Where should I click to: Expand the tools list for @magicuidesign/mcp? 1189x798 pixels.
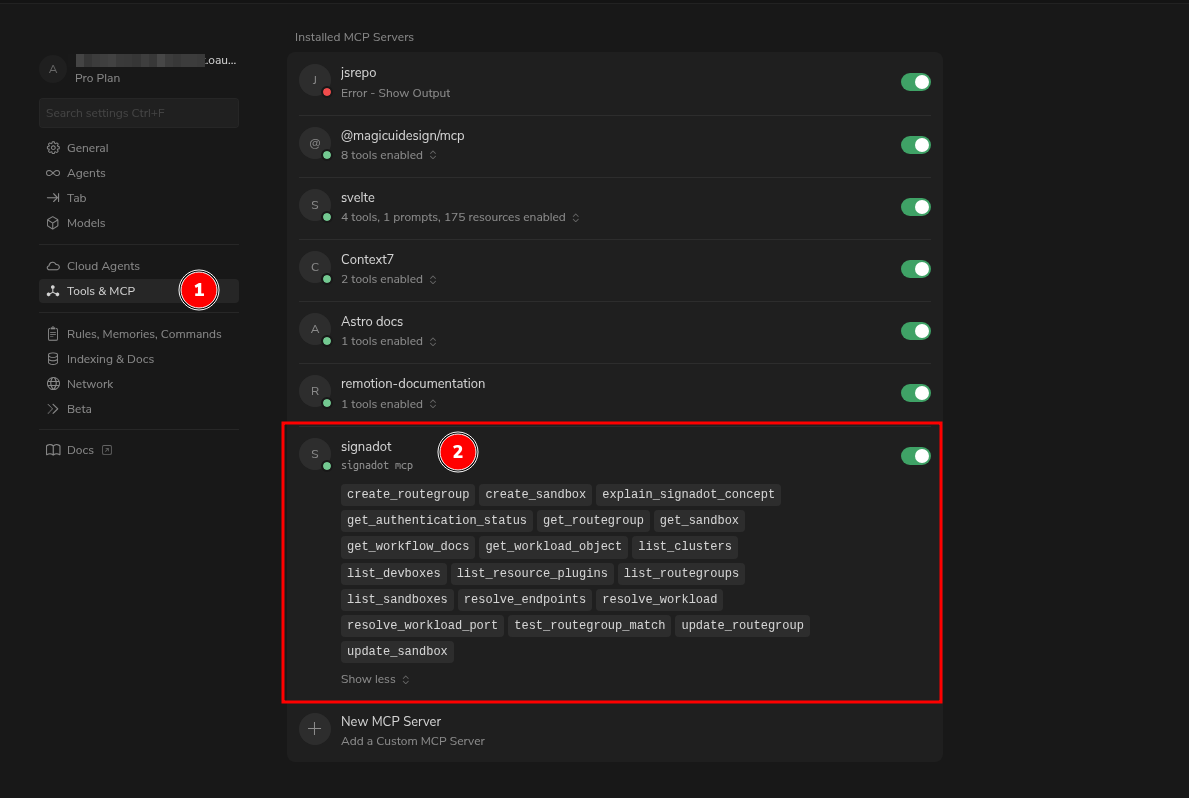coord(432,155)
